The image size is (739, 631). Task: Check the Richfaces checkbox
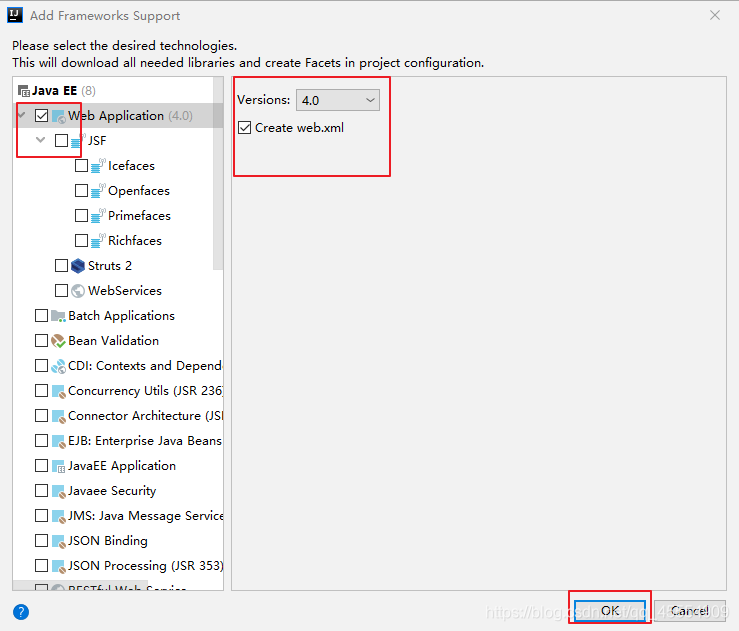coord(82,240)
